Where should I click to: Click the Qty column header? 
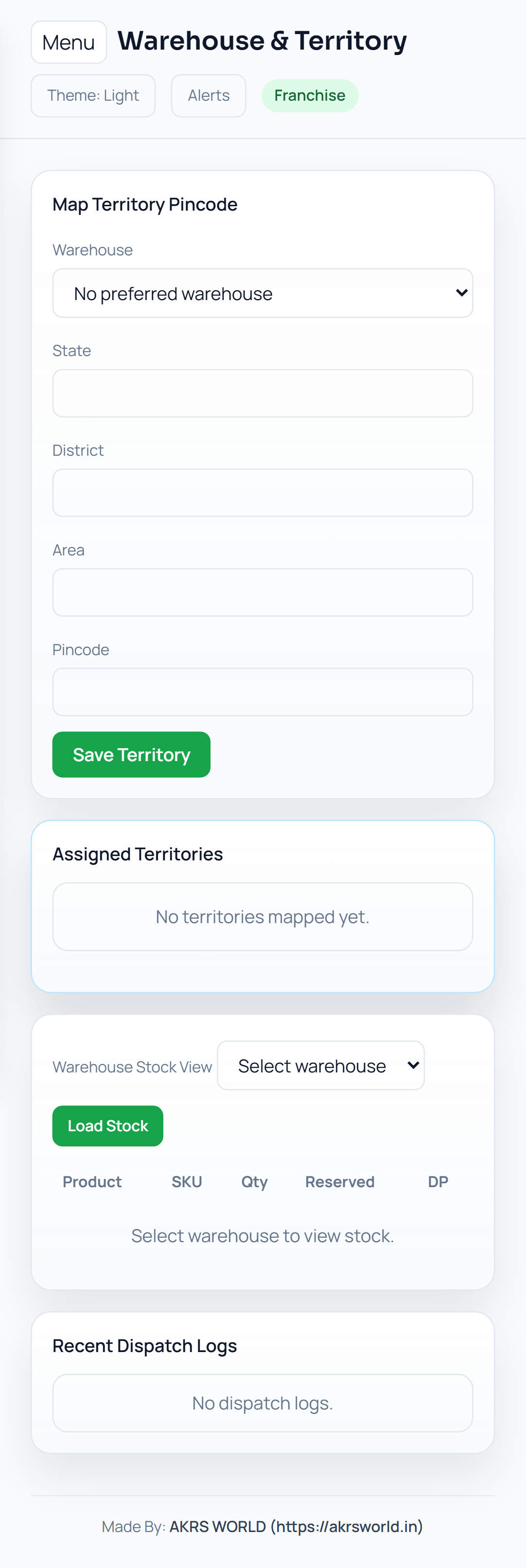click(x=254, y=1182)
